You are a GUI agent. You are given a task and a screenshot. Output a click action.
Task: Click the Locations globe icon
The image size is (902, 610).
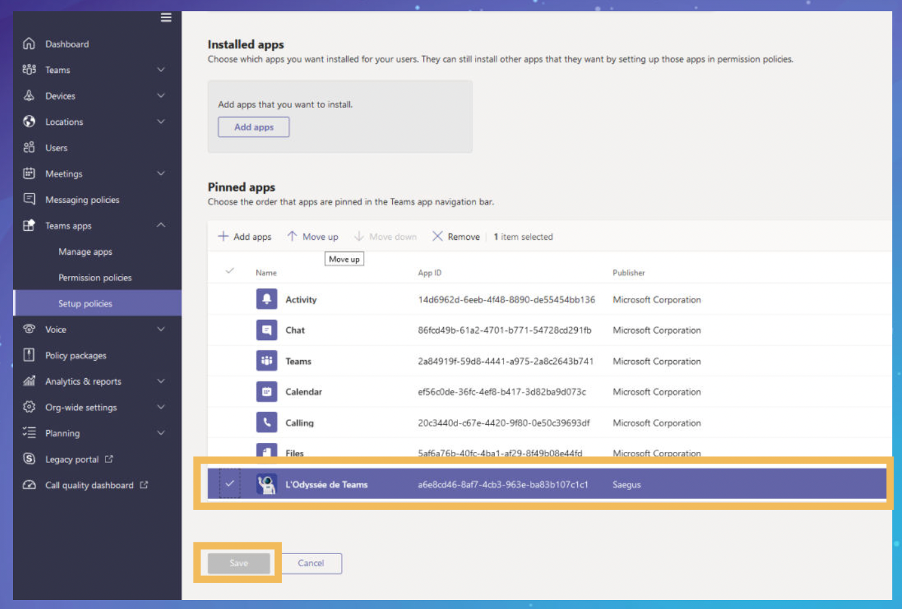tap(29, 121)
